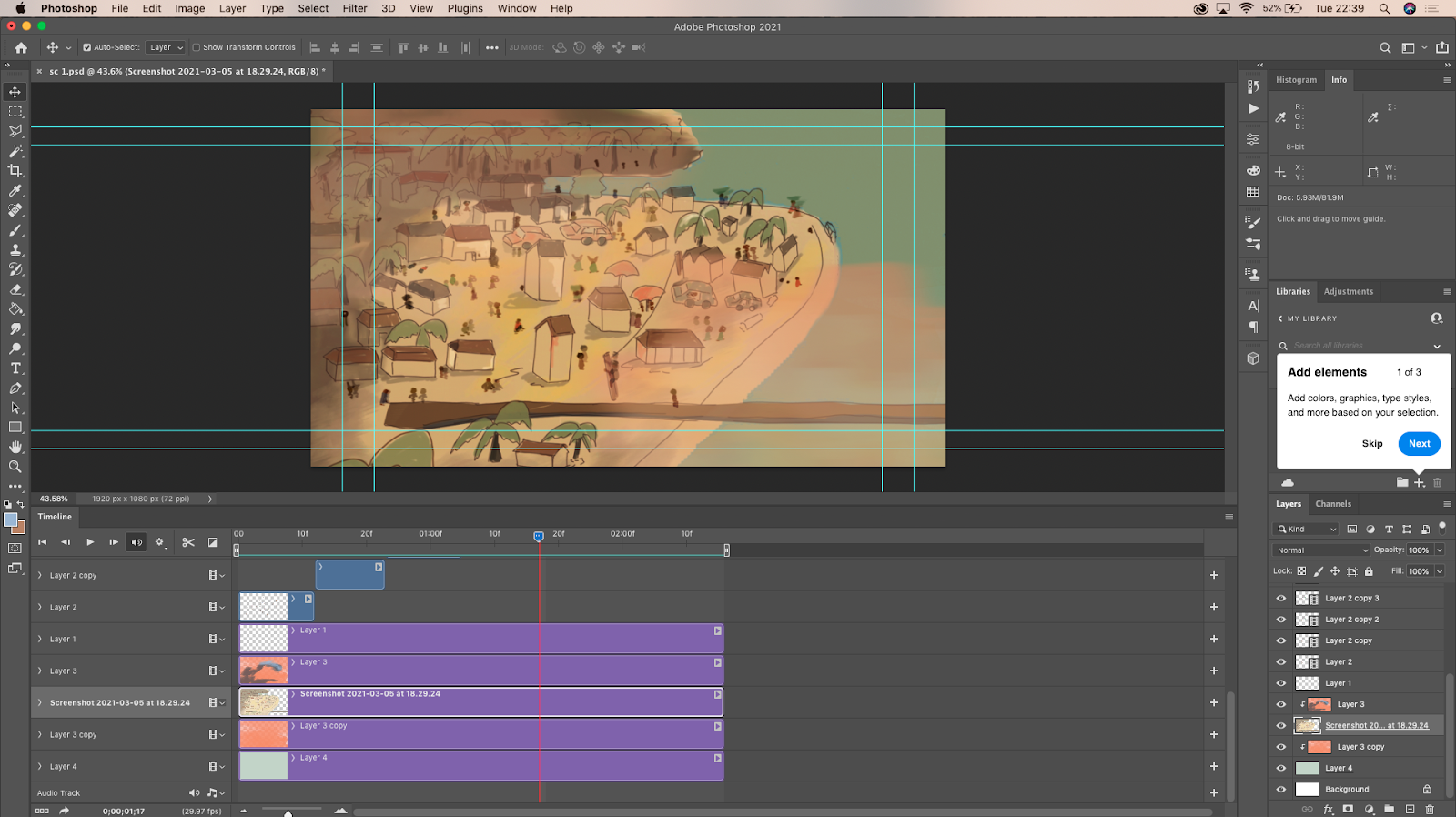
Task: Select the Zoom tool
Action: (x=15, y=467)
